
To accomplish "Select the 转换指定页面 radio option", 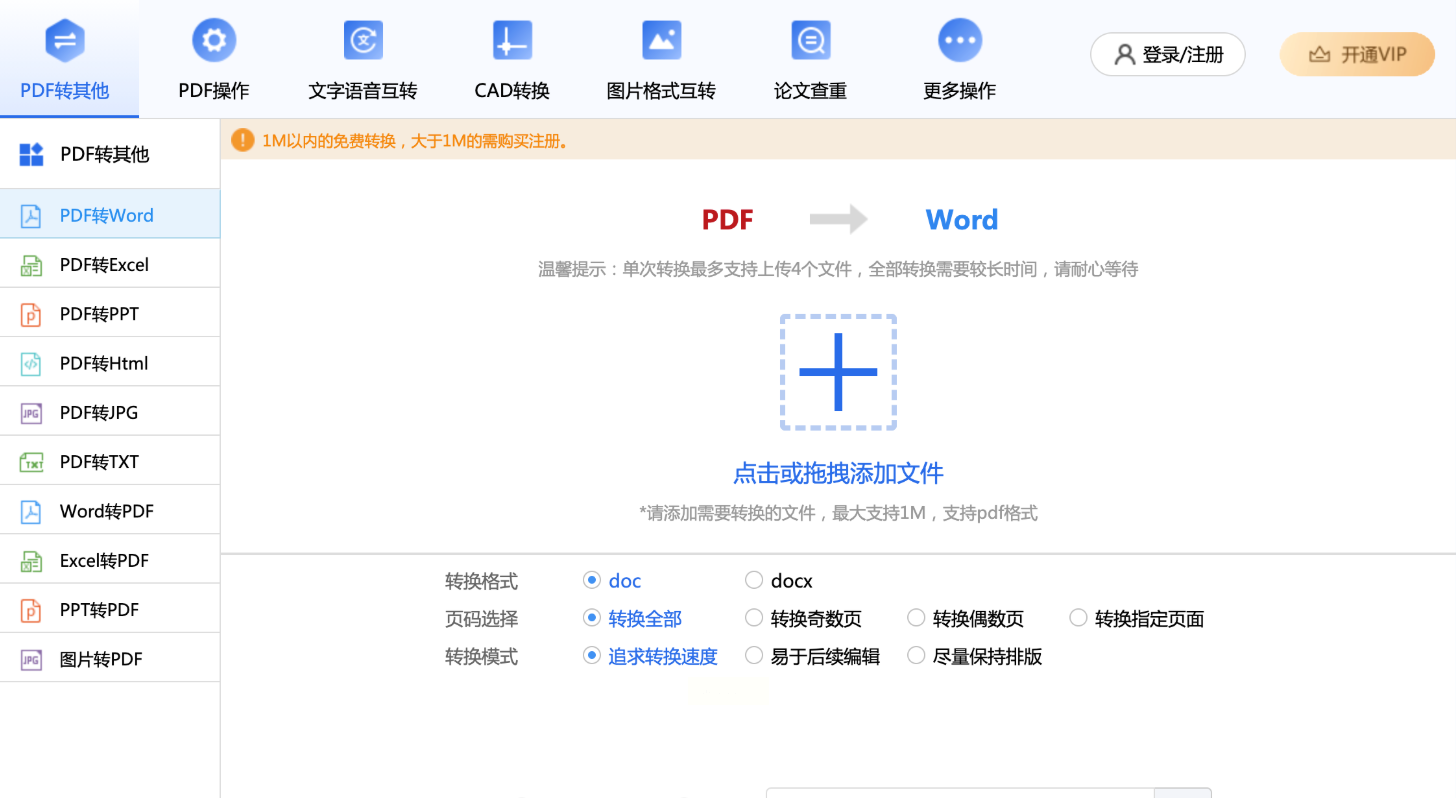I will tap(1078, 618).
